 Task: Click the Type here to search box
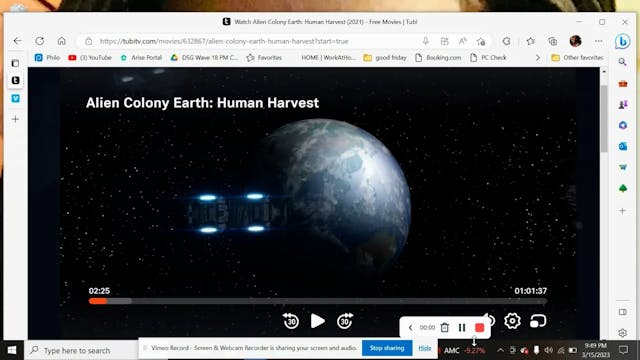(x=82, y=350)
